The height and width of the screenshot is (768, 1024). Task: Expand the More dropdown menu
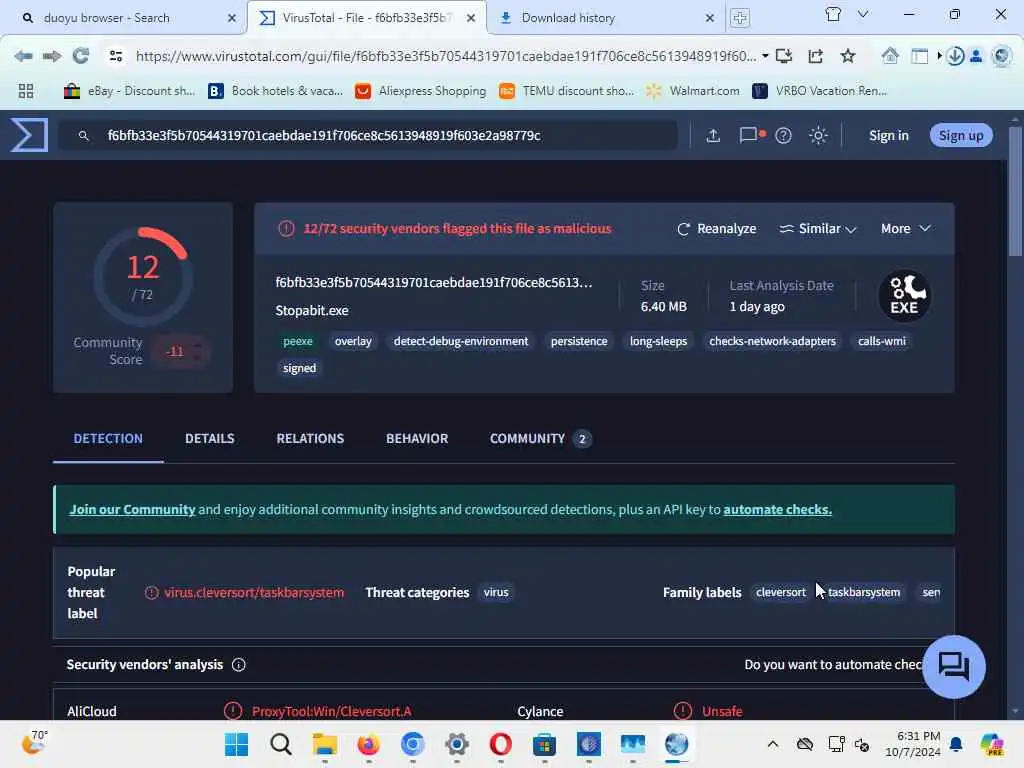906,229
